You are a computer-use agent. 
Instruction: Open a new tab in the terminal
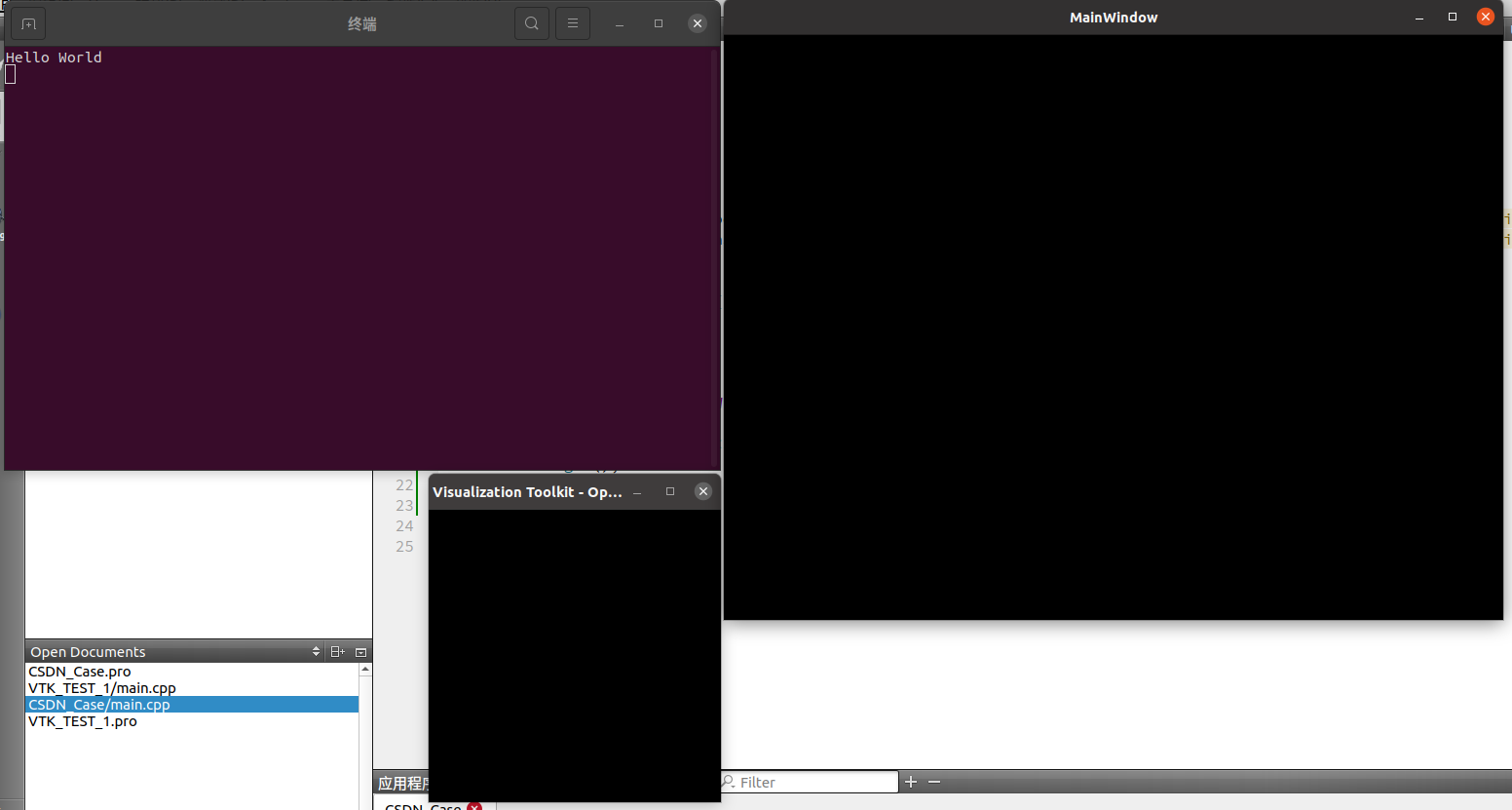pos(28,23)
